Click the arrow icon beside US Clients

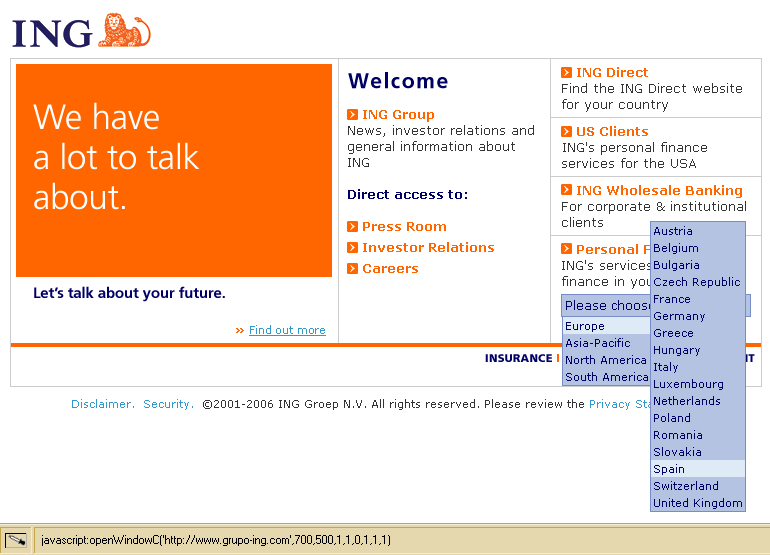566,132
